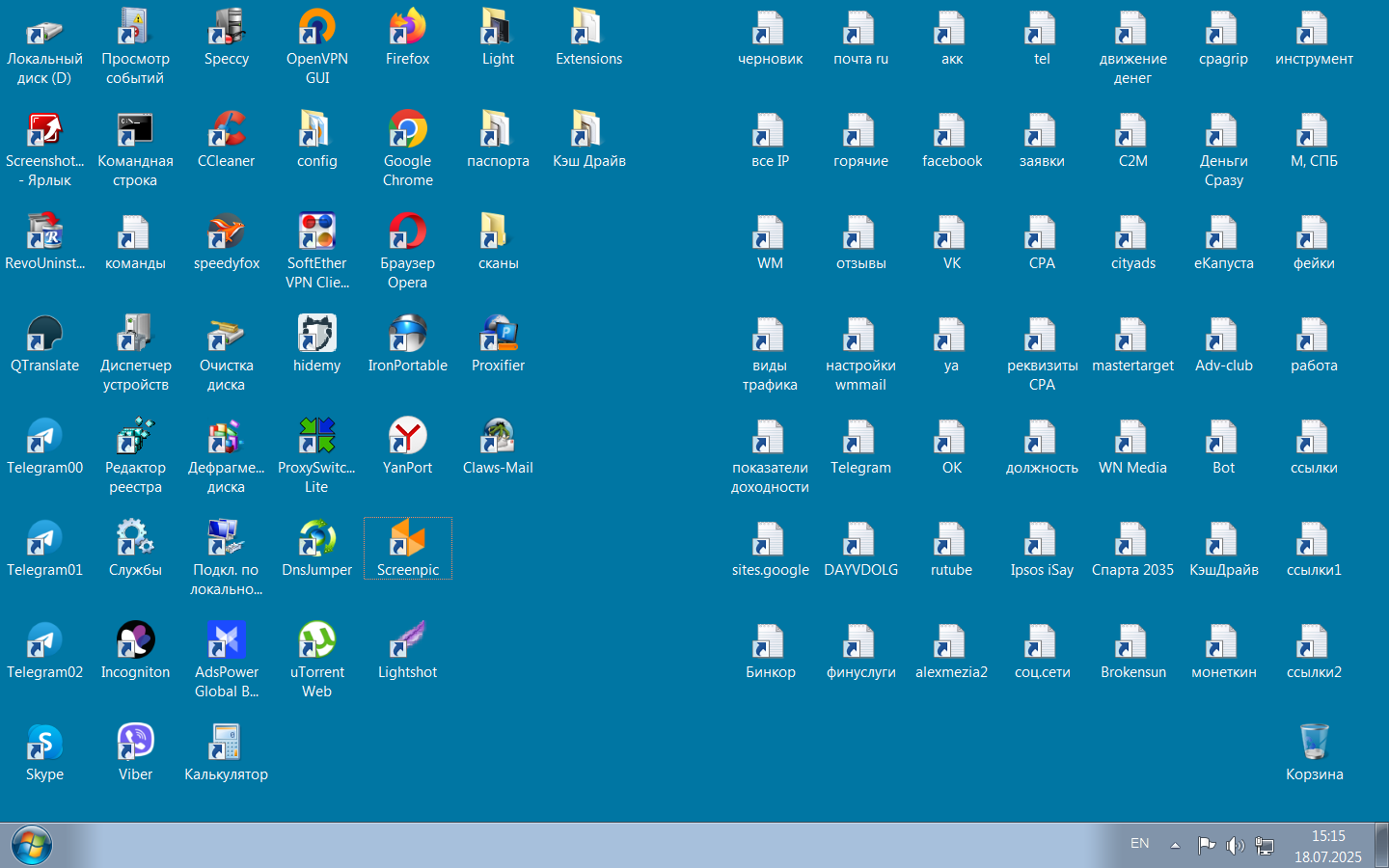The width and height of the screenshot is (1389, 868).
Task: Select the Viber desktop icon
Action: [135, 752]
